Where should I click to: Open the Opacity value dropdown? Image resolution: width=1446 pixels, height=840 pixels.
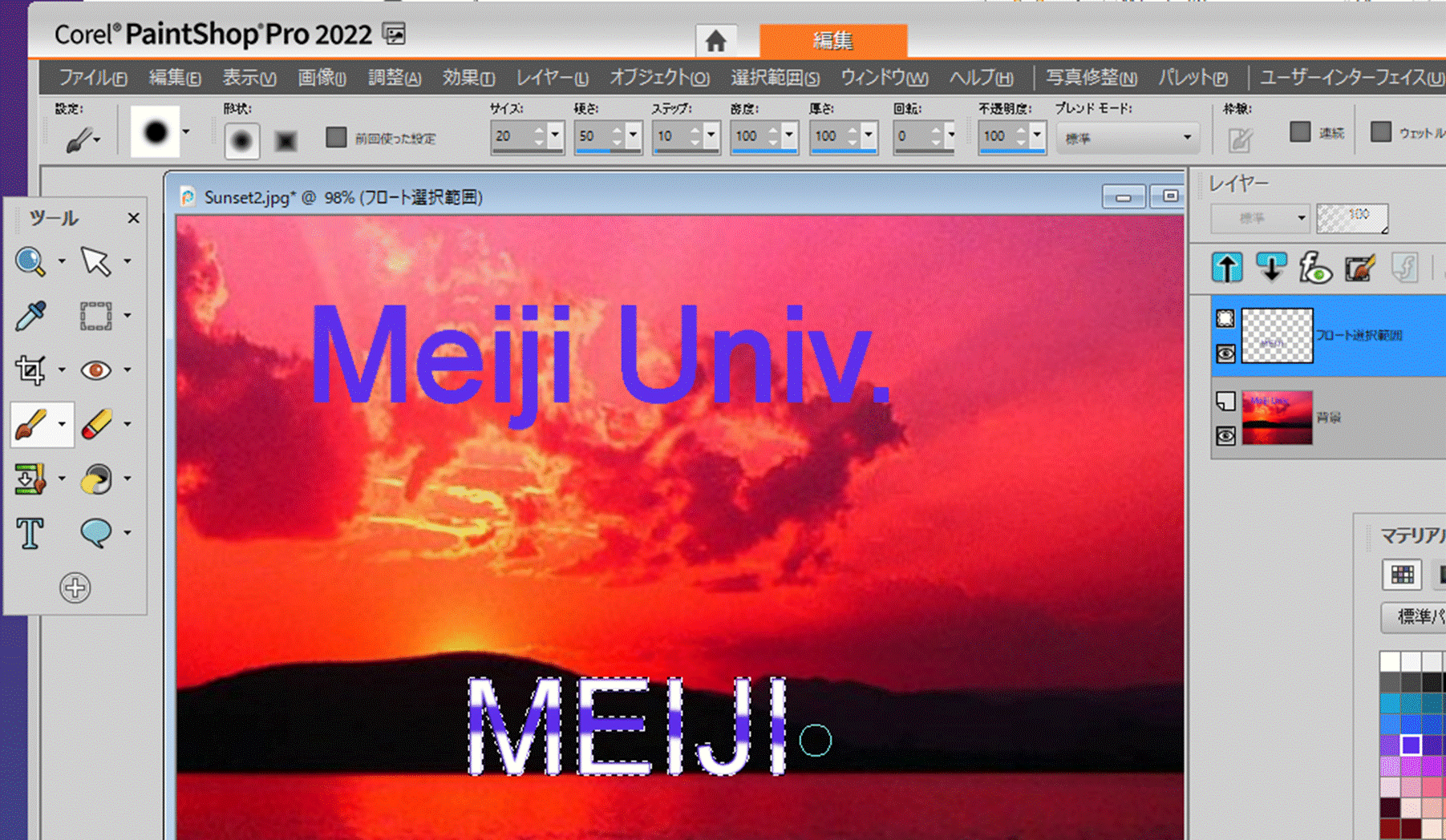point(1037,135)
